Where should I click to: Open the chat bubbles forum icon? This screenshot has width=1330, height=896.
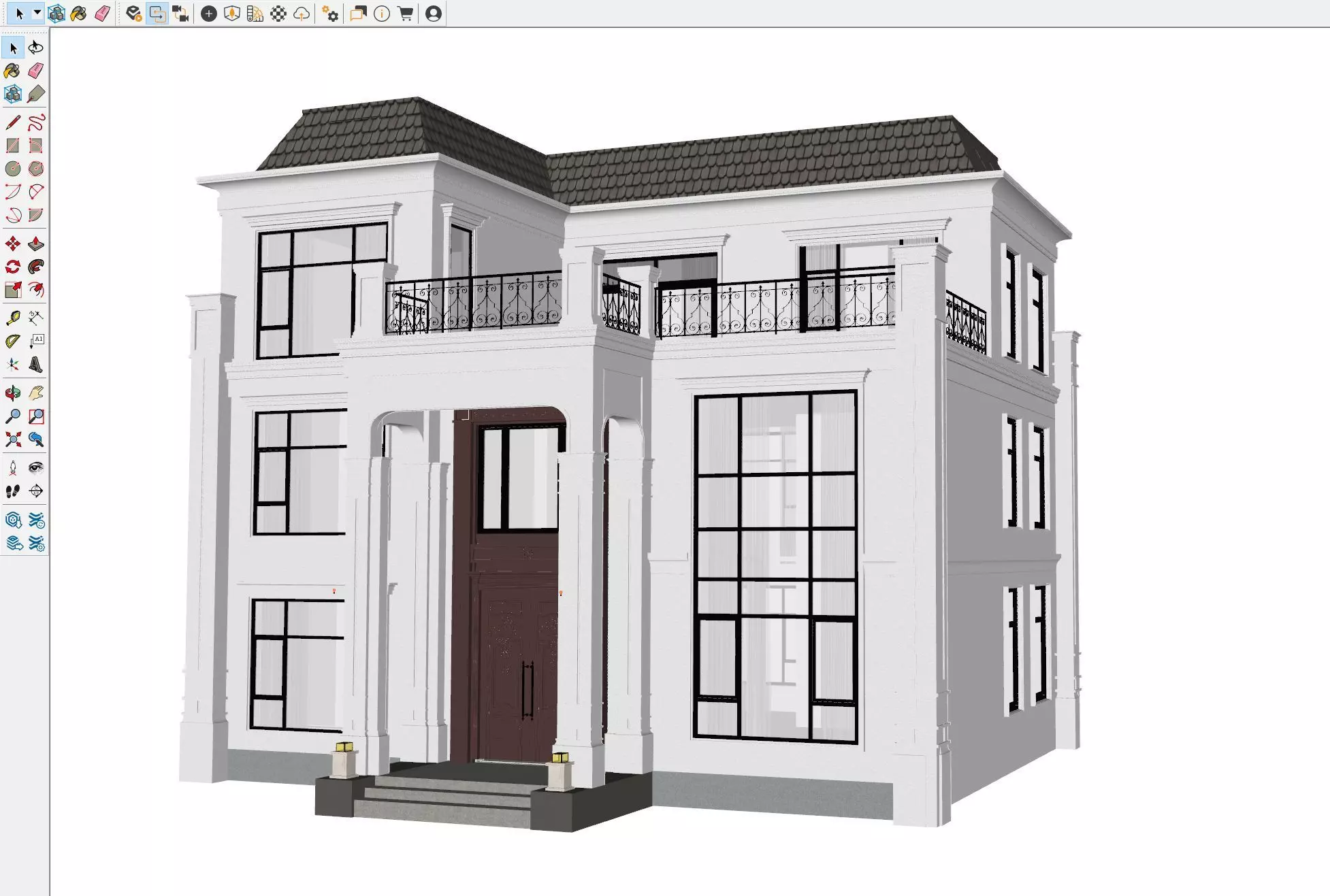coord(358,14)
